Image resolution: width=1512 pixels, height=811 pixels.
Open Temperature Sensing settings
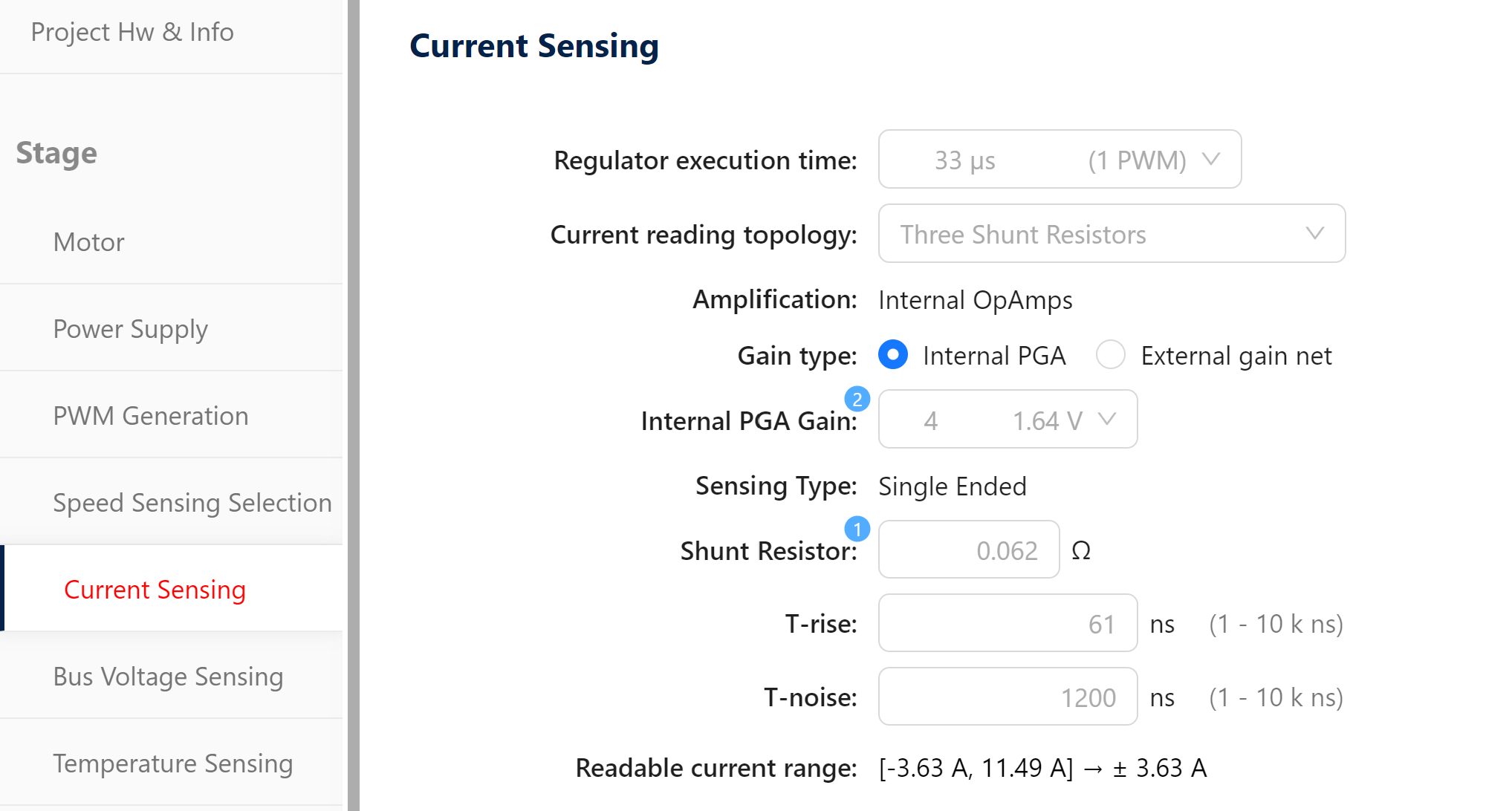(x=172, y=763)
